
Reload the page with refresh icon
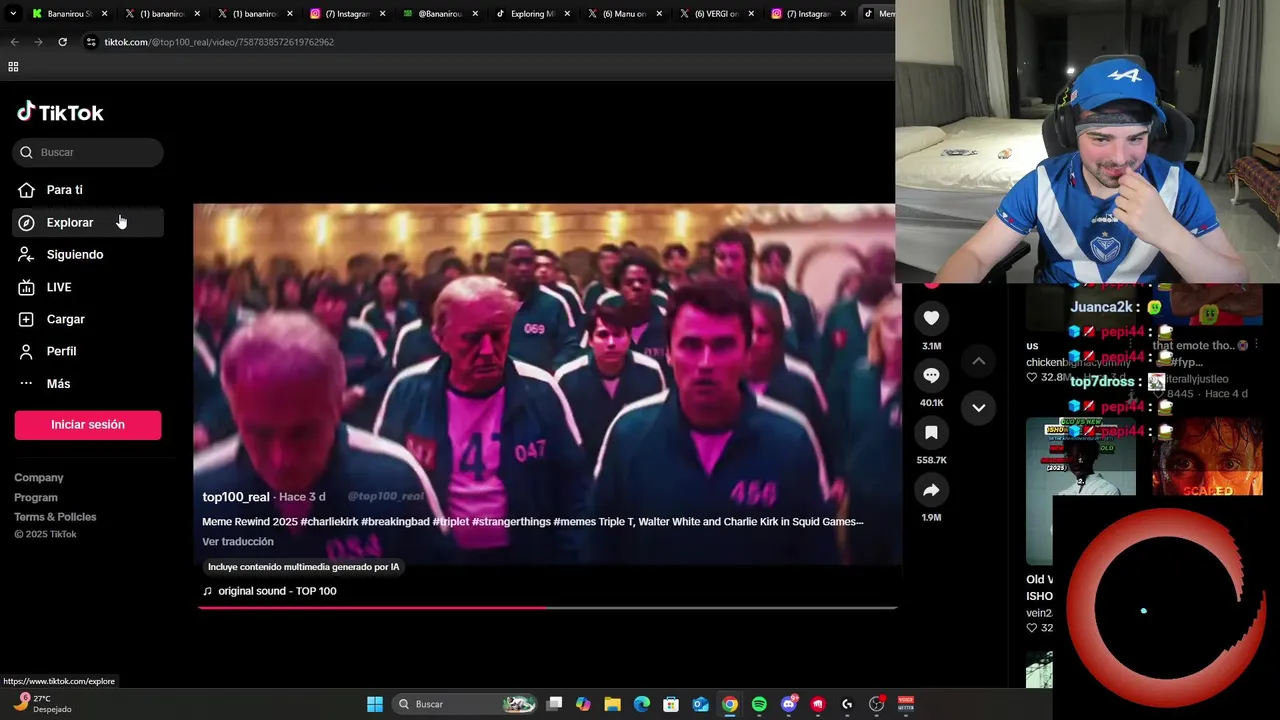coord(62,42)
